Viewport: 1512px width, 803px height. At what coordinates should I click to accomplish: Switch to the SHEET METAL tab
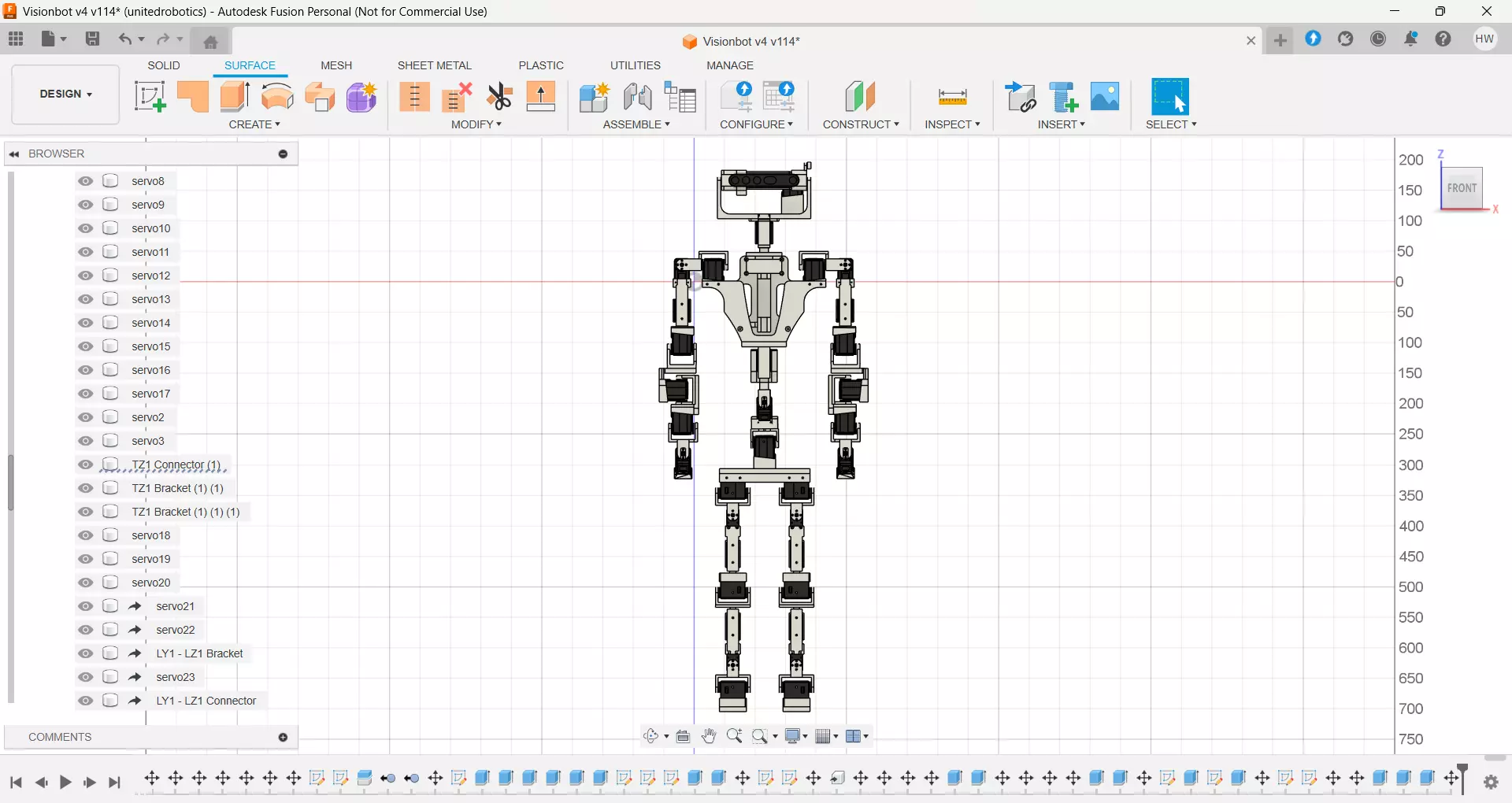[435, 65]
